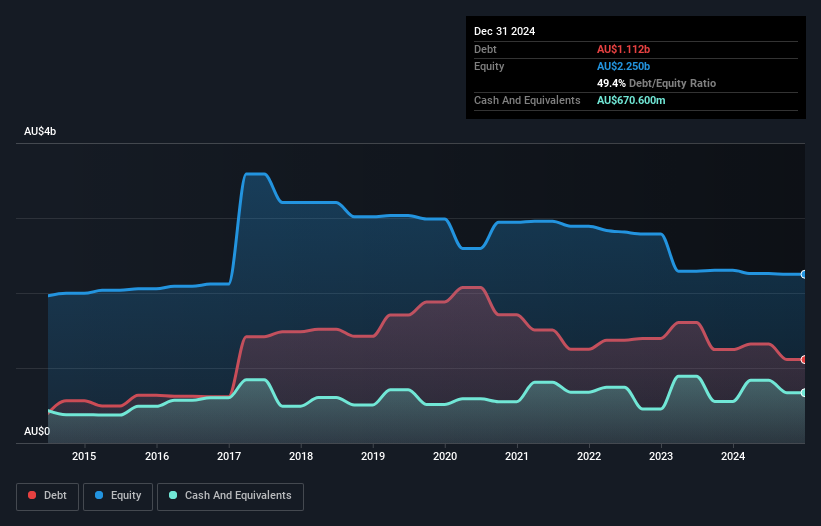
Task: Toggle the Debt series legend button
Action: coord(48,496)
